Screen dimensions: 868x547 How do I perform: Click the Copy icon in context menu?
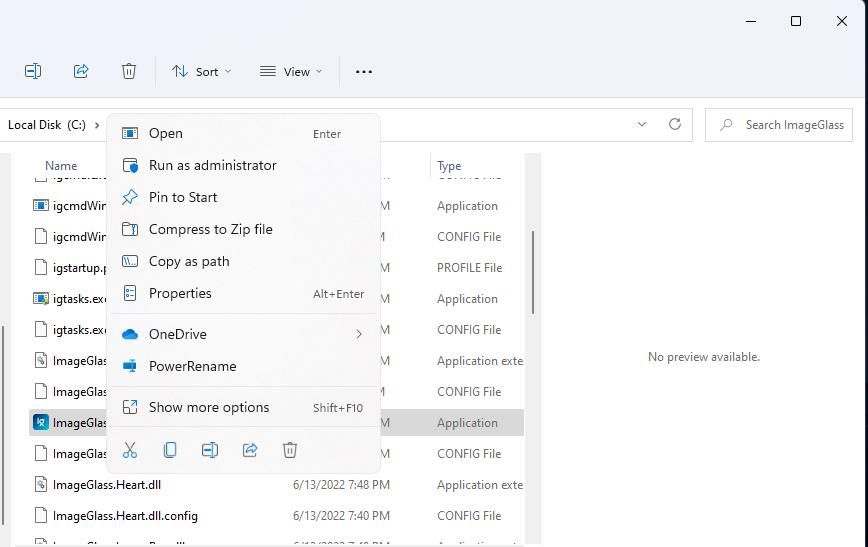[x=170, y=450]
